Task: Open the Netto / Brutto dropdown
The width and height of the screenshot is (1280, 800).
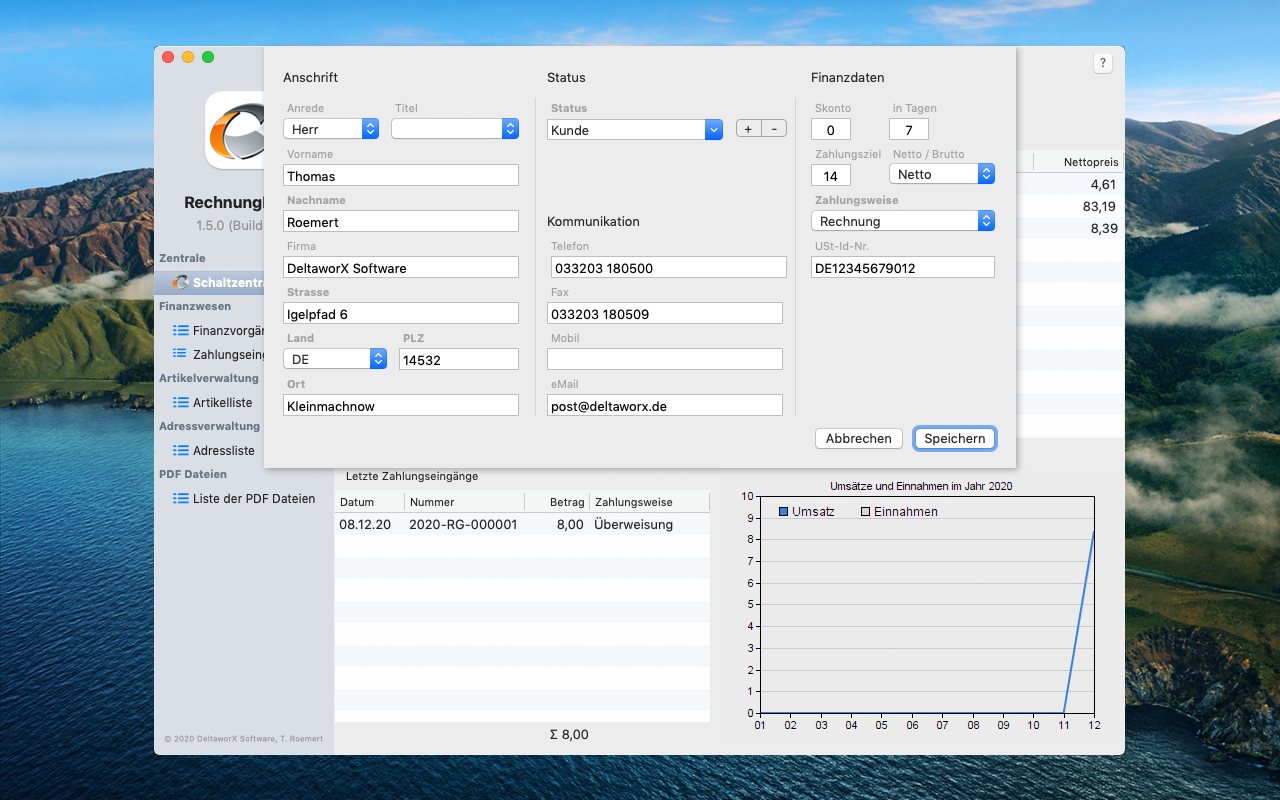Action: coord(941,174)
